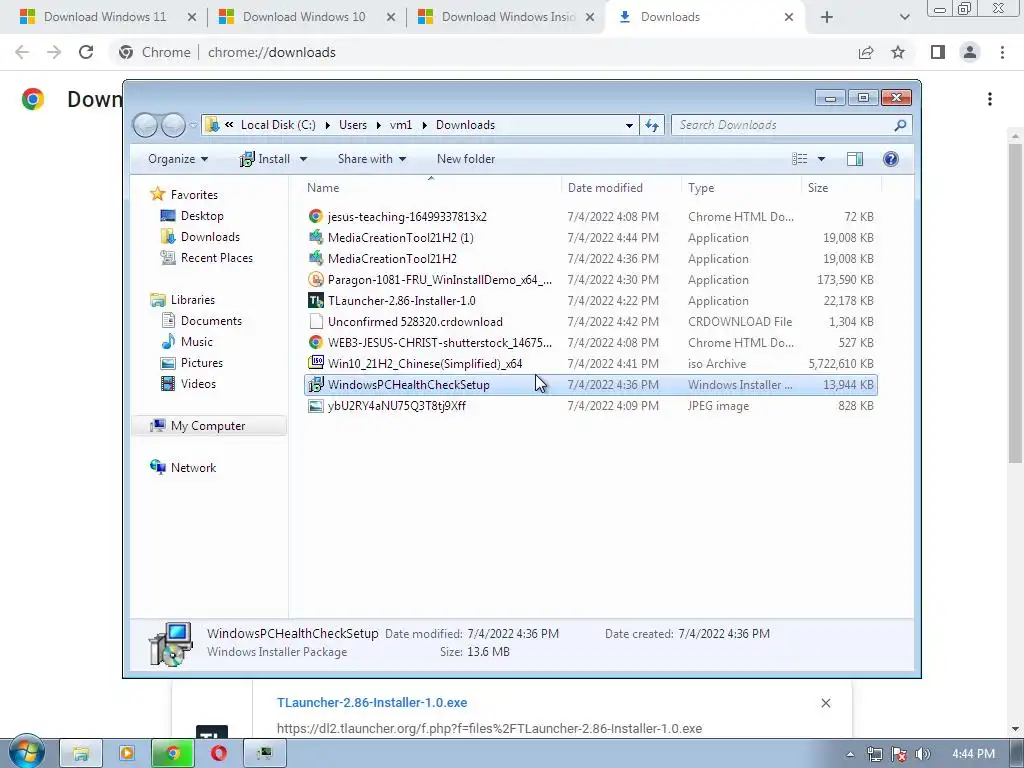
Task: Open Music library
Action: (197, 342)
